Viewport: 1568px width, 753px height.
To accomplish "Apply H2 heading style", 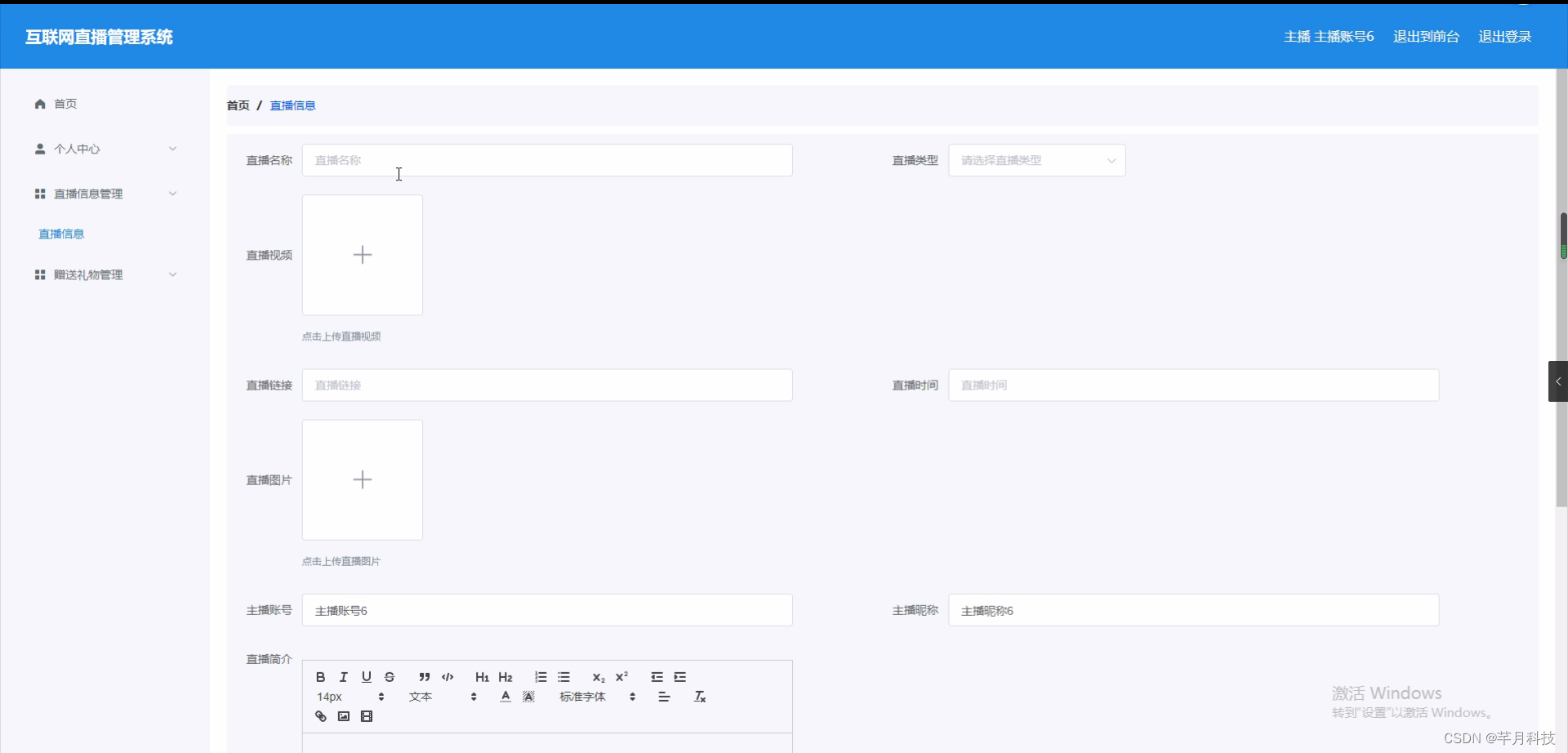I will (x=506, y=676).
